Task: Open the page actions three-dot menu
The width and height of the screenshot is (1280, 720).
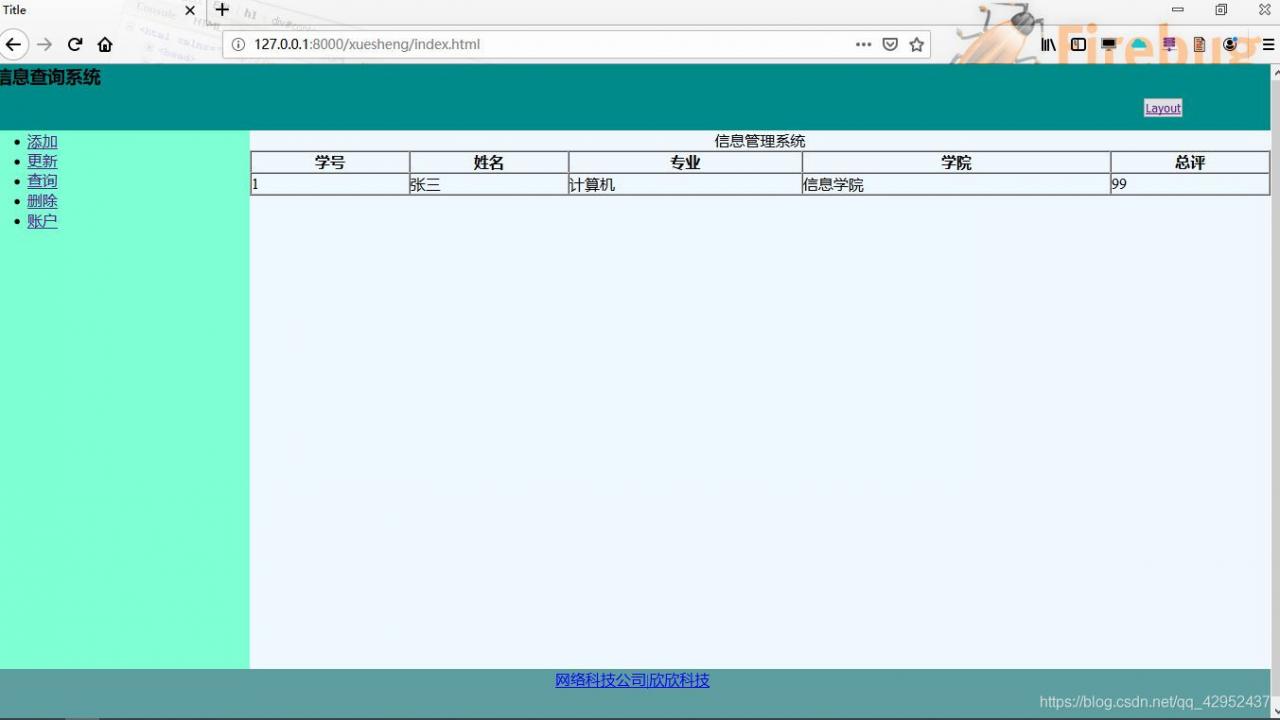Action: pyautogui.click(x=863, y=44)
